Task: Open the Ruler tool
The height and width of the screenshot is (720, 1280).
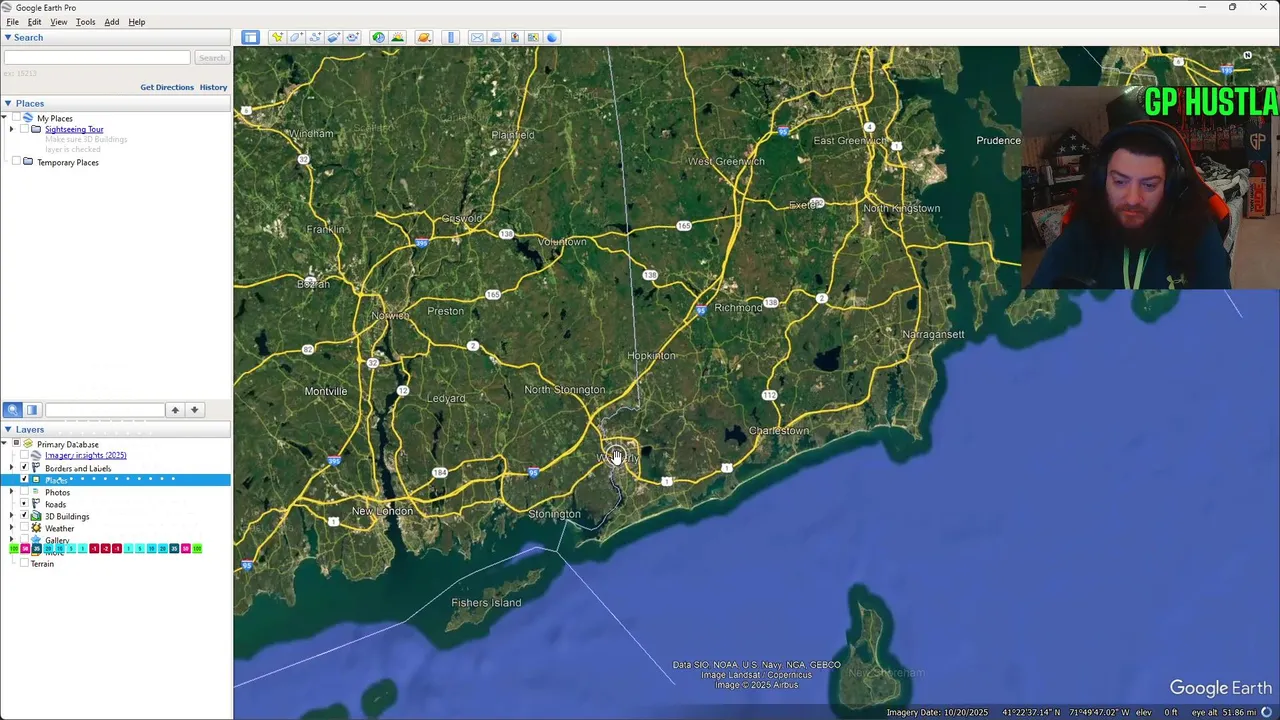Action: tap(451, 37)
